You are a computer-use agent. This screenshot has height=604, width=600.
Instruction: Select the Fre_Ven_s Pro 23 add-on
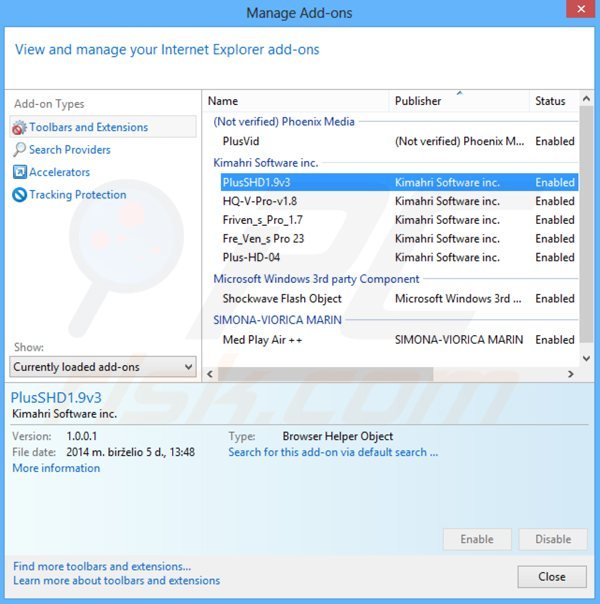(x=399, y=239)
